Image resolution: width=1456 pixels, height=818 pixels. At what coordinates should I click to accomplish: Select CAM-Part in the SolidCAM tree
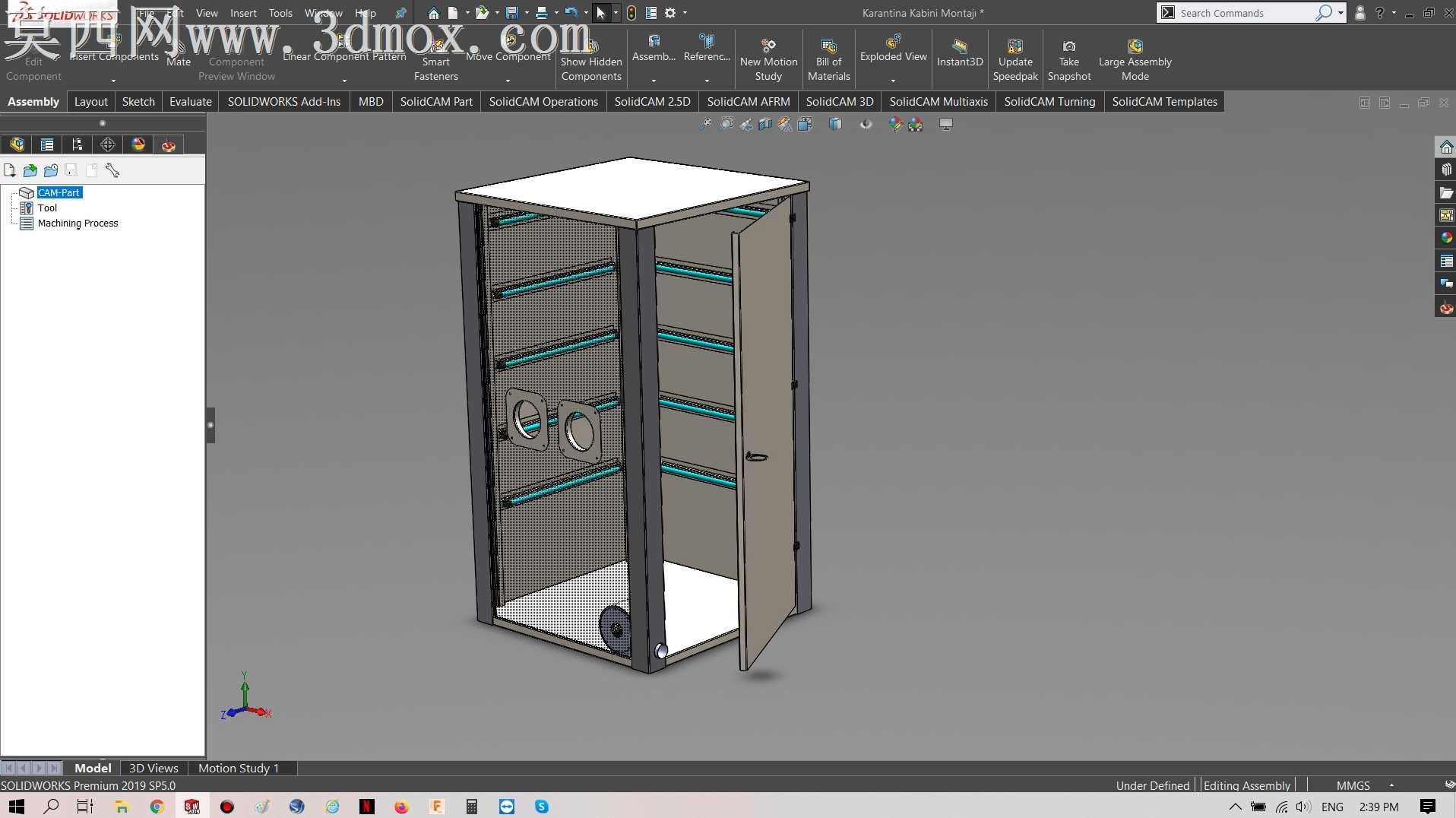59,193
